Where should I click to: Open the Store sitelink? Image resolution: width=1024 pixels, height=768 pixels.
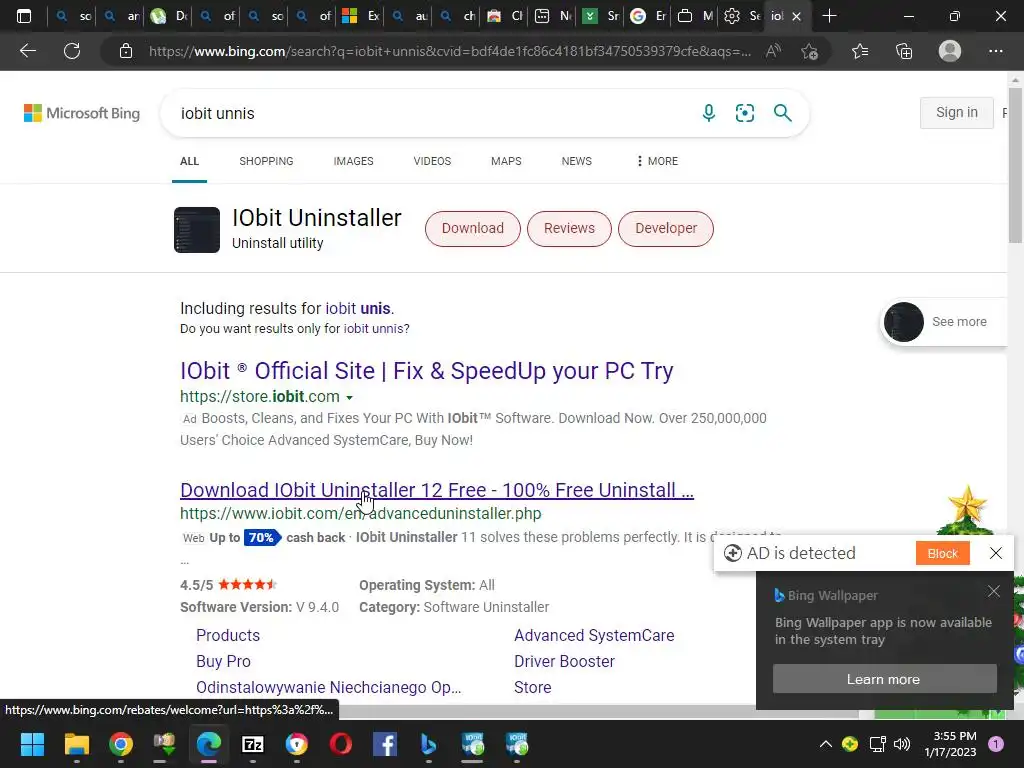(532, 688)
